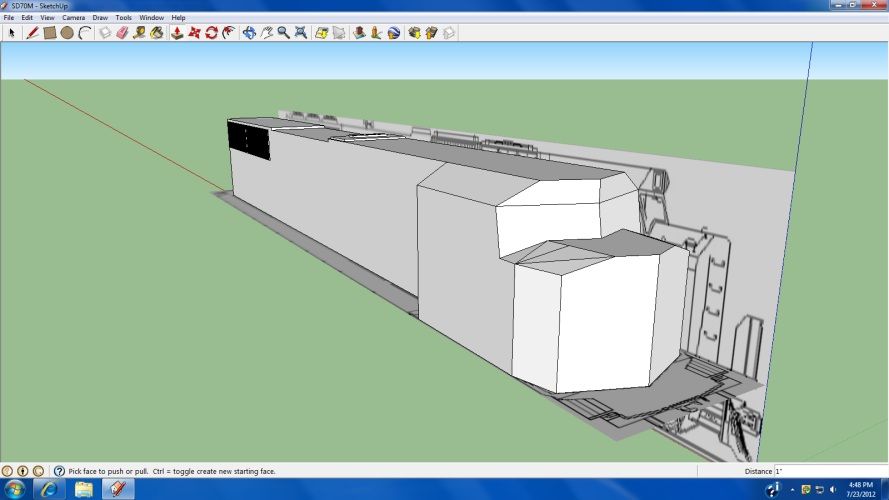
Task: Pick the Line pencil tool
Action: click(x=32, y=33)
